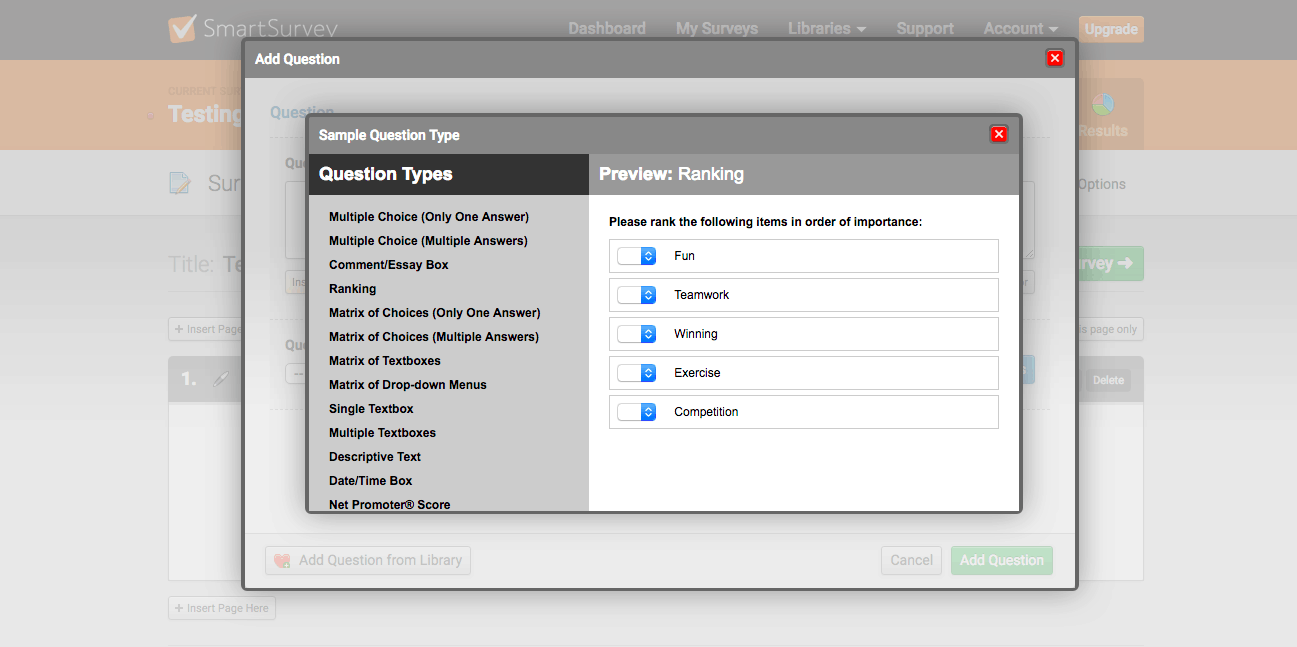Click the Exercise ranking item label
This screenshot has height=647, width=1297.
pyautogui.click(x=697, y=373)
